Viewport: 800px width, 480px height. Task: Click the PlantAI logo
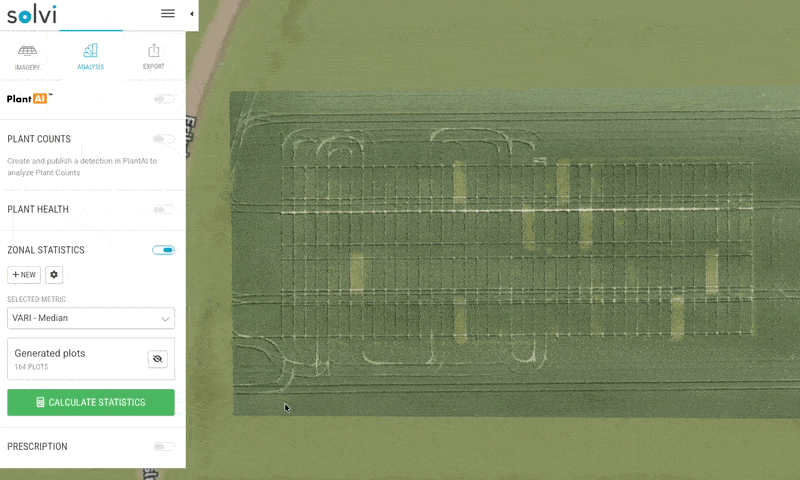29,98
